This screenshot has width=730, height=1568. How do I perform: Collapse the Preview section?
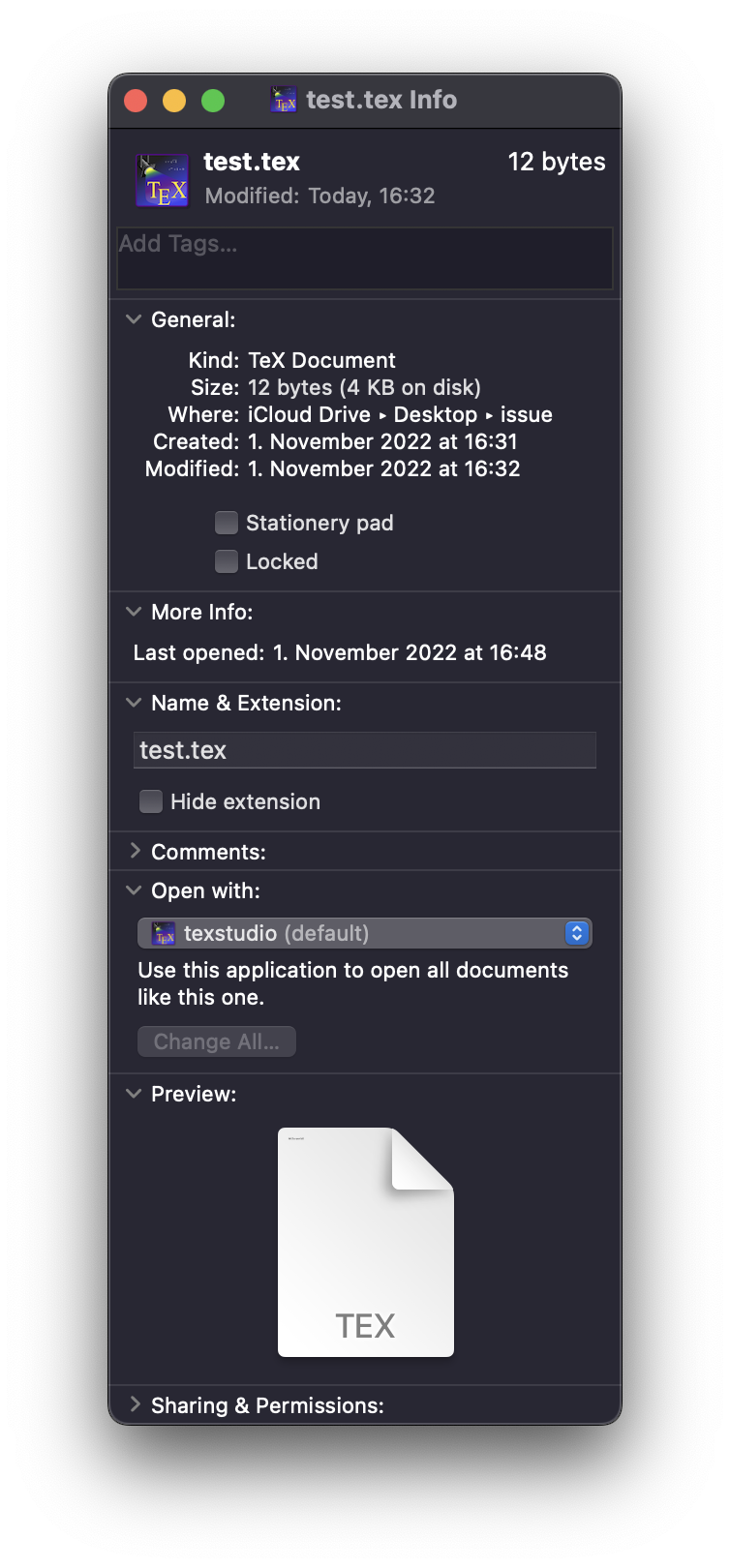pos(134,1094)
